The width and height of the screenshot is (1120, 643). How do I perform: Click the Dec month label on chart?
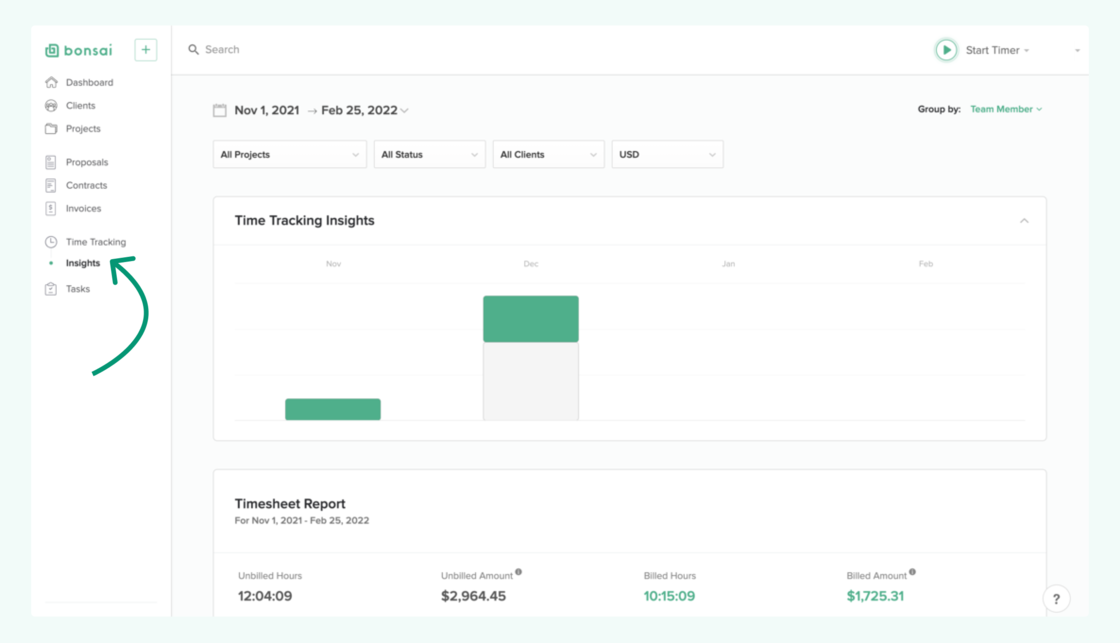tap(531, 264)
